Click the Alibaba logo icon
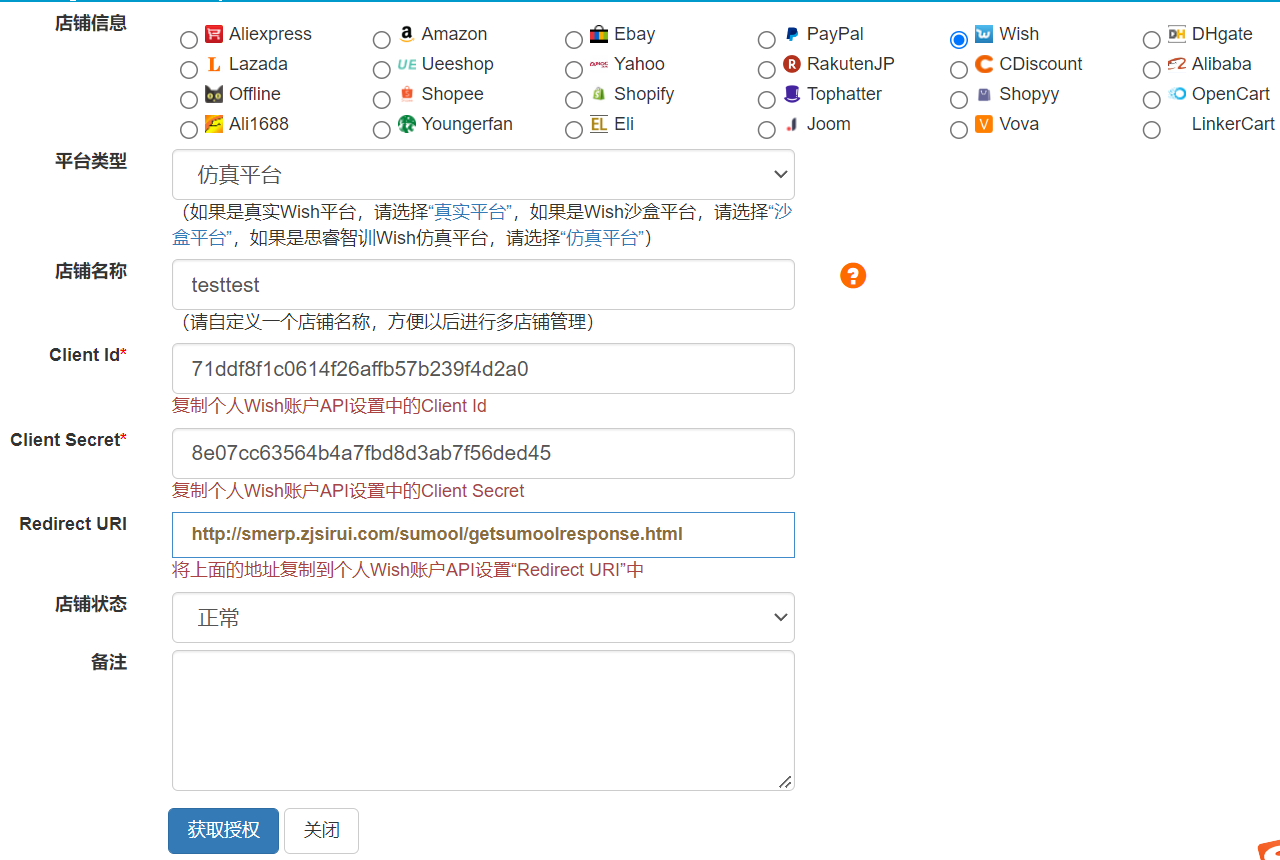The width and height of the screenshot is (1280, 860). point(1177,64)
